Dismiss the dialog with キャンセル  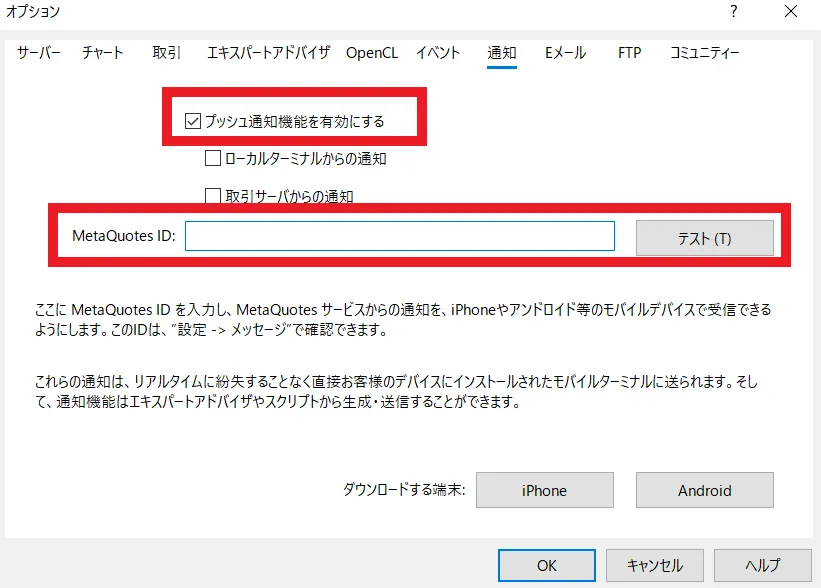pos(654,565)
